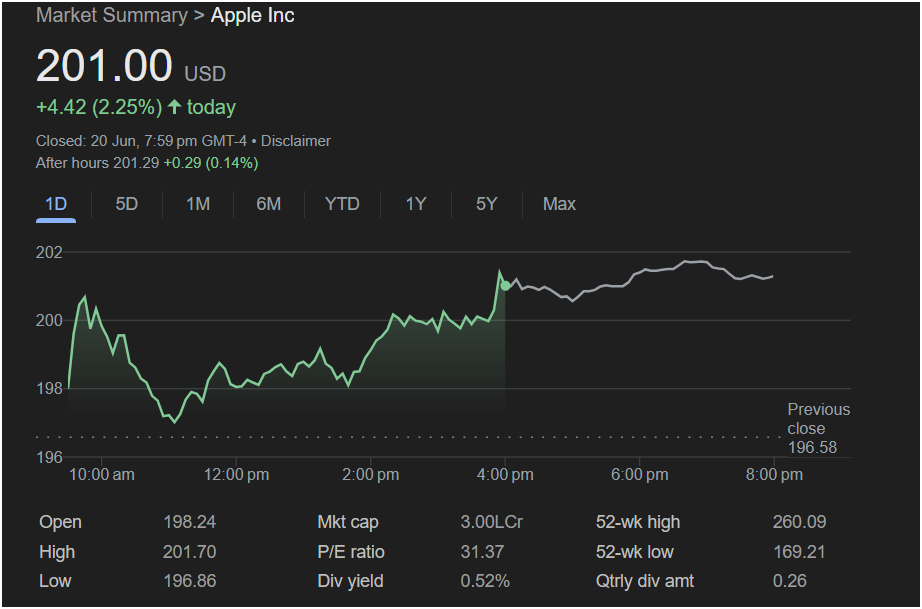This screenshot has width=922, height=609.
Task: Click the USD currency label
Action: [205, 74]
